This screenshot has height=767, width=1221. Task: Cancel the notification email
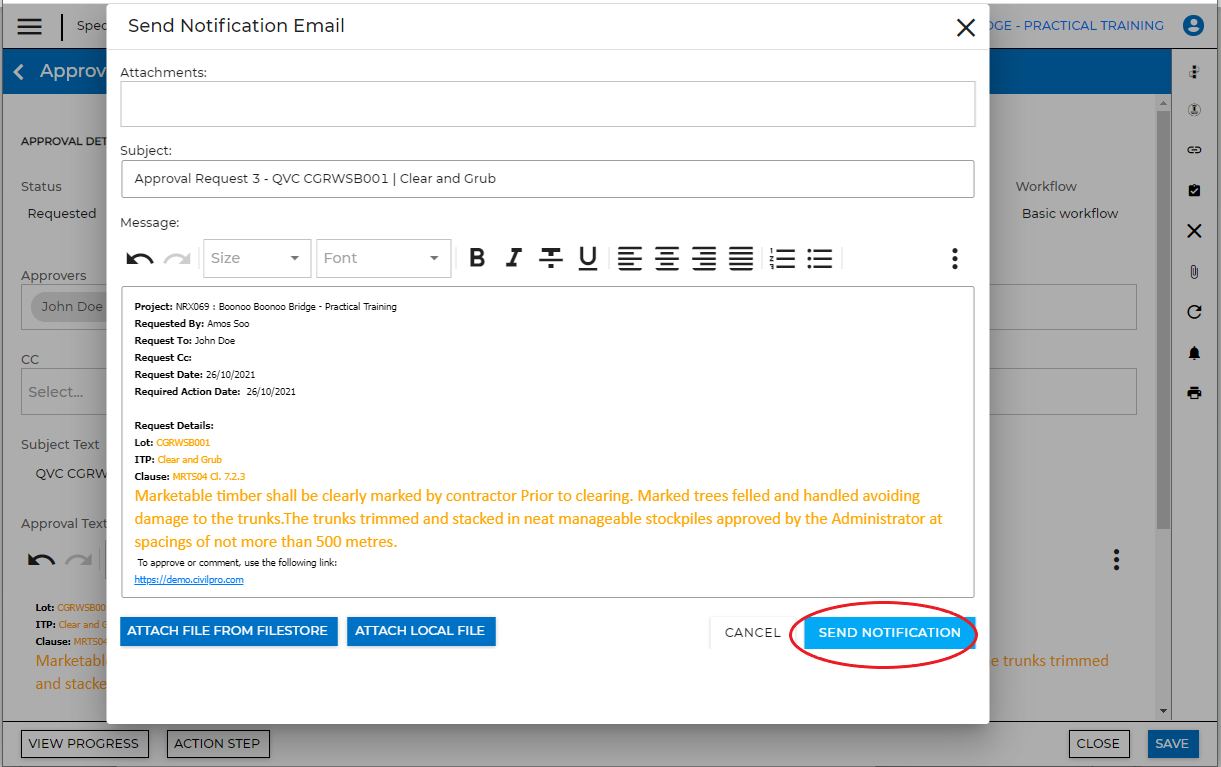[x=752, y=633]
